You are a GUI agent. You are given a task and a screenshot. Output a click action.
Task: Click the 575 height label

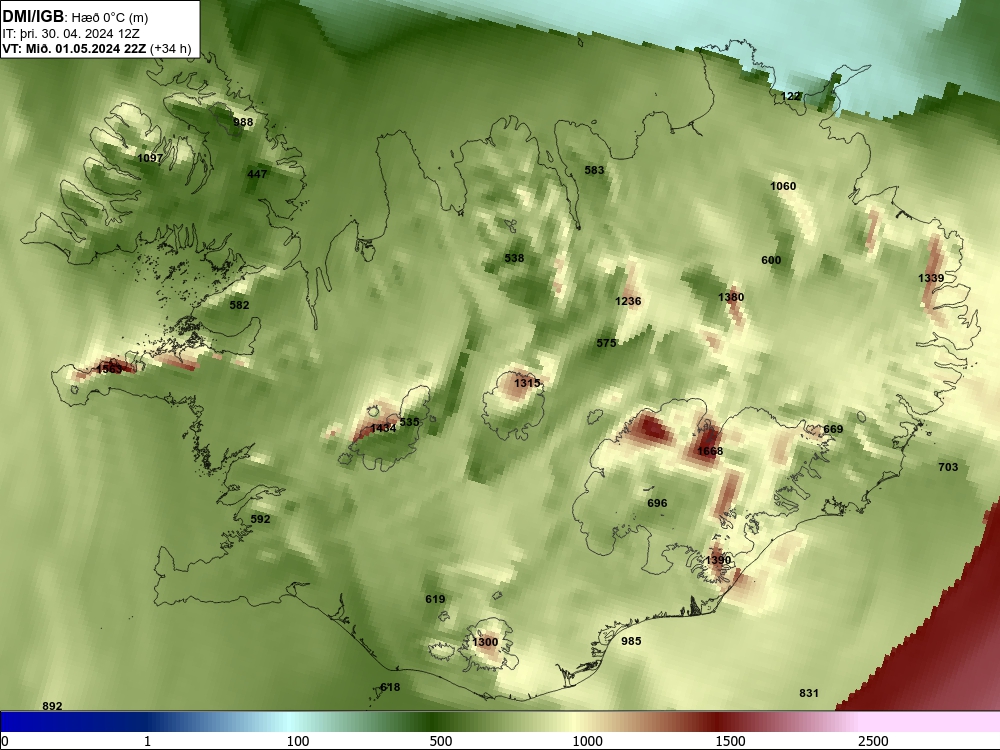[607, 343]
